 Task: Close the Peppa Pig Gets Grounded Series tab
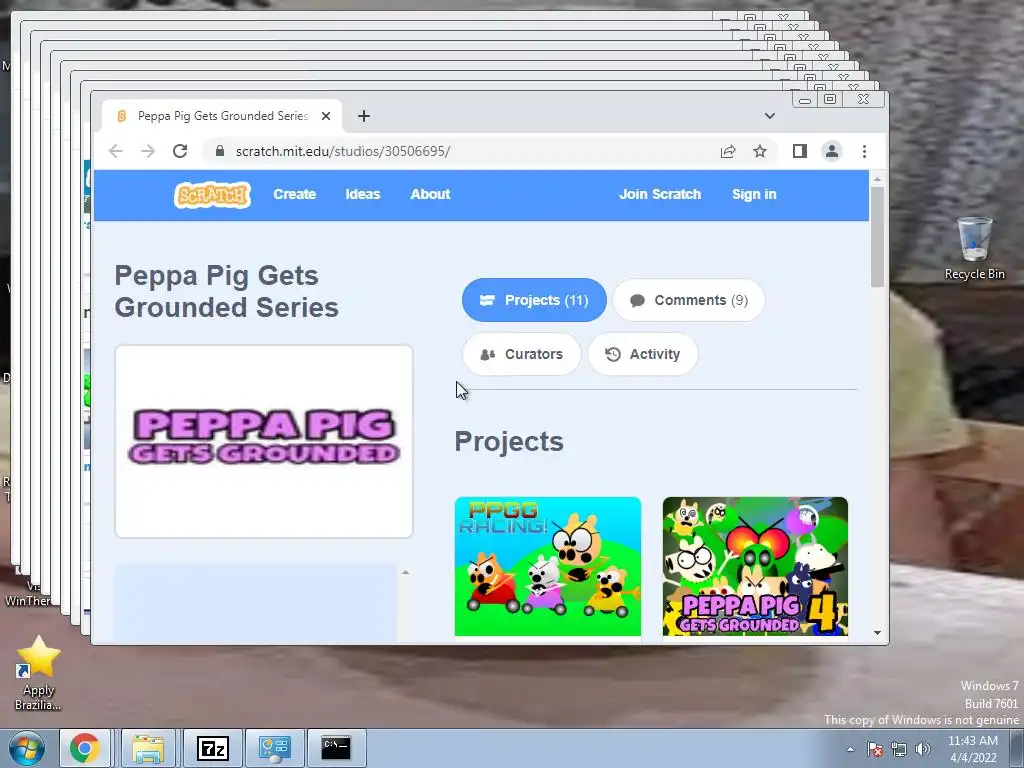(x=326, y=116)
